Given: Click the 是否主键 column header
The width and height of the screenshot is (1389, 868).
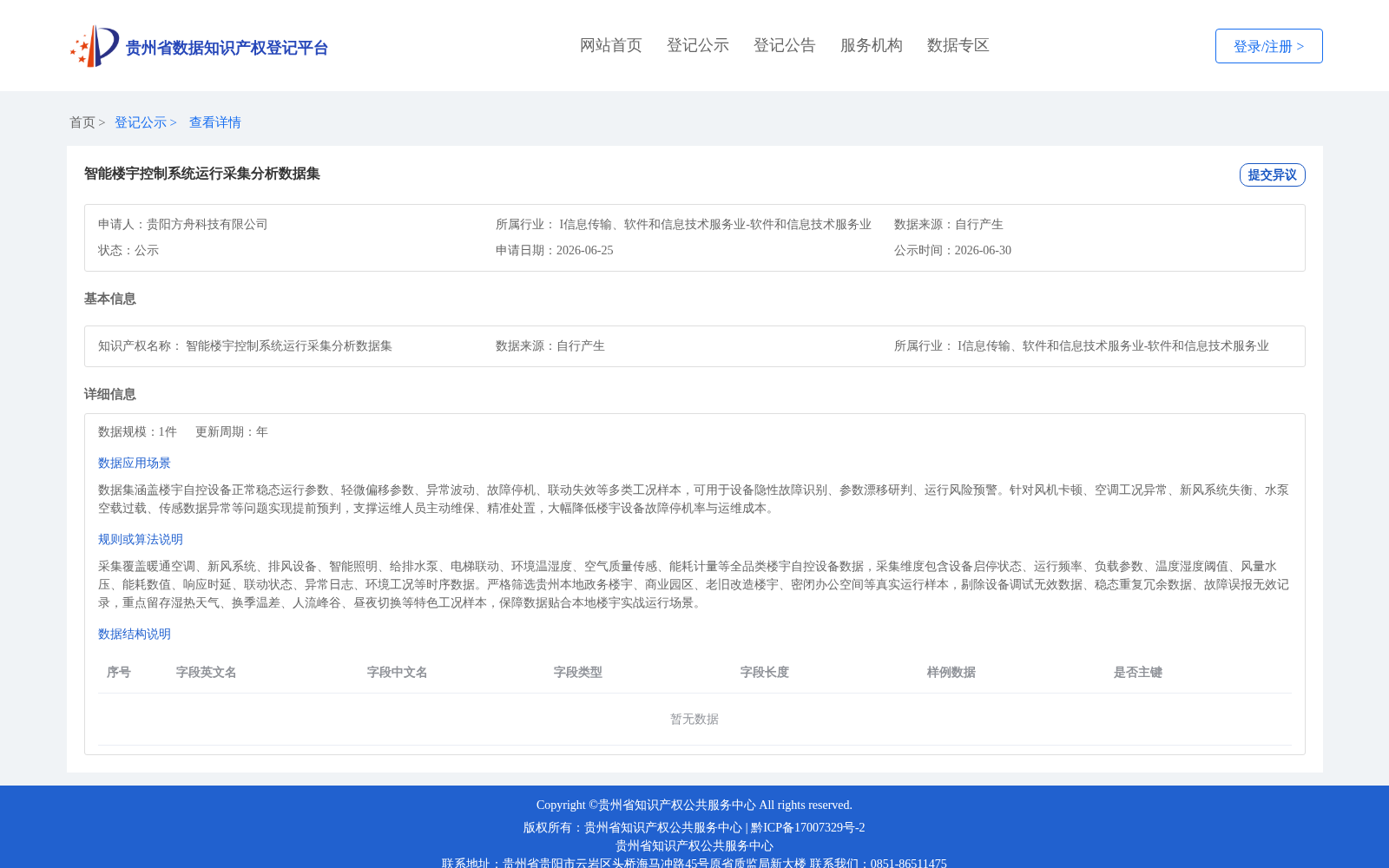Looking at the screenshot, I should pyautogui.click(x=1138, y=672).
